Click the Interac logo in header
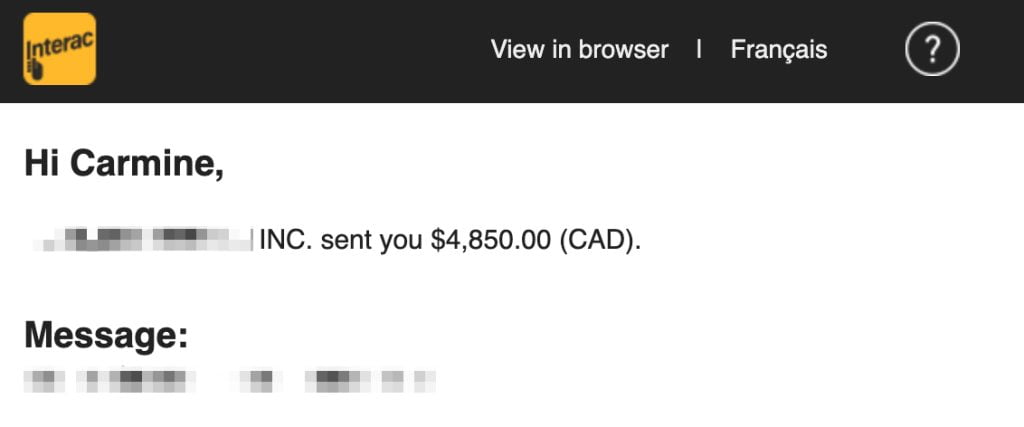 click(x=60, y=48)
